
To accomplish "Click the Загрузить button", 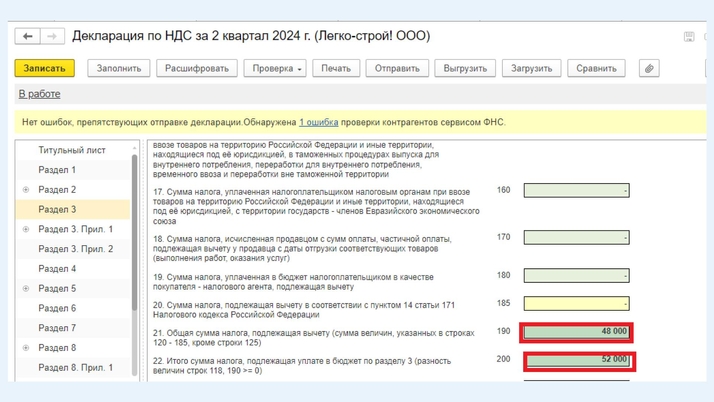I will (x=531, y=68).
